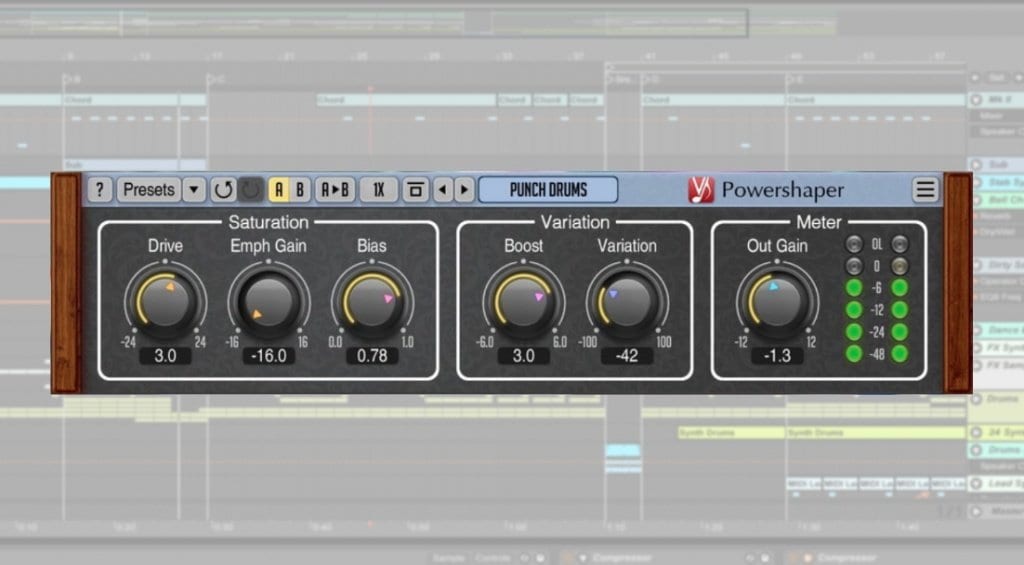Click the Boost label text

[523, 246]
